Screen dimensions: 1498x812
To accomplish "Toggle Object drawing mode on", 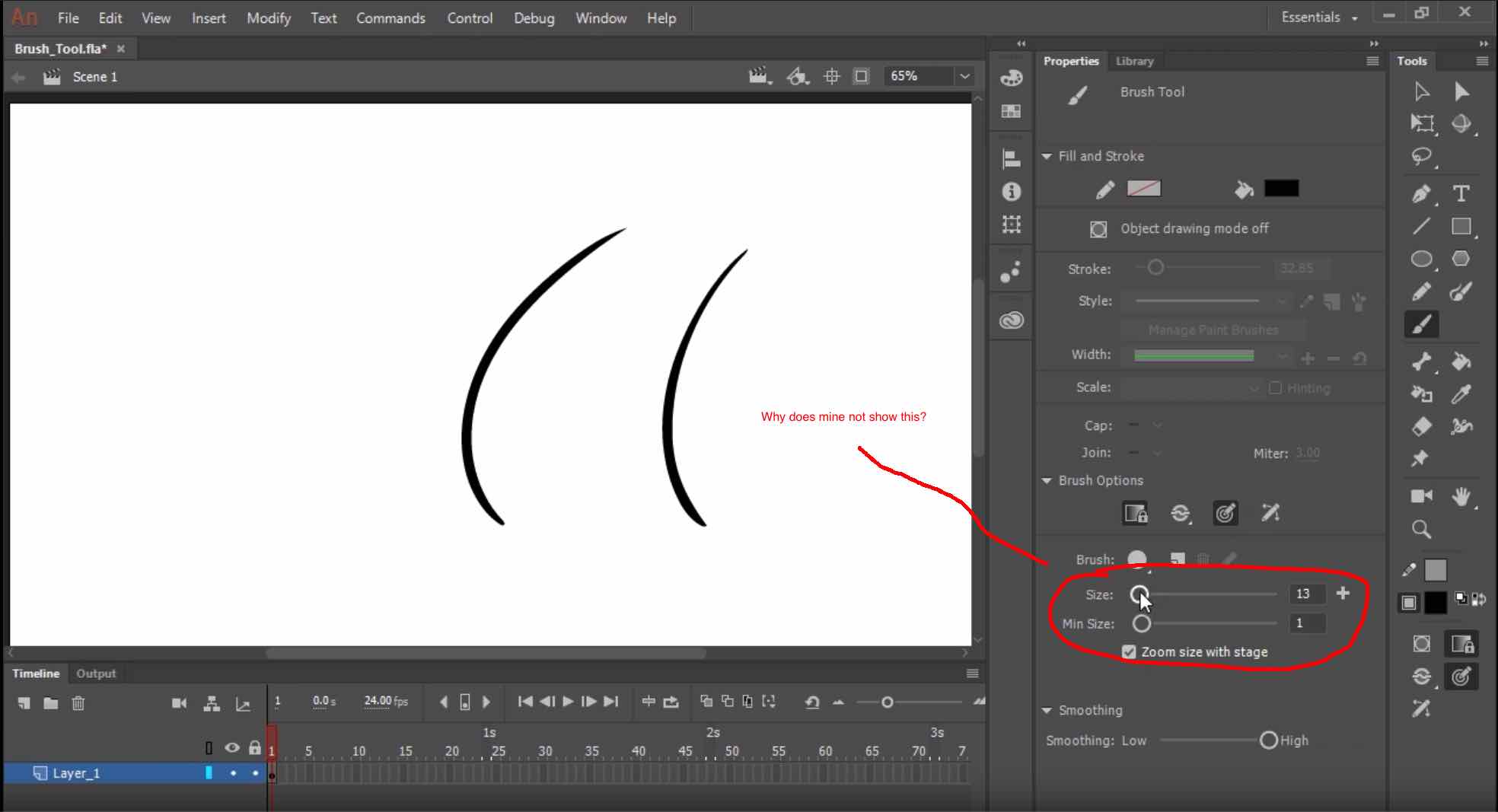I will (x=1098, y=228).
